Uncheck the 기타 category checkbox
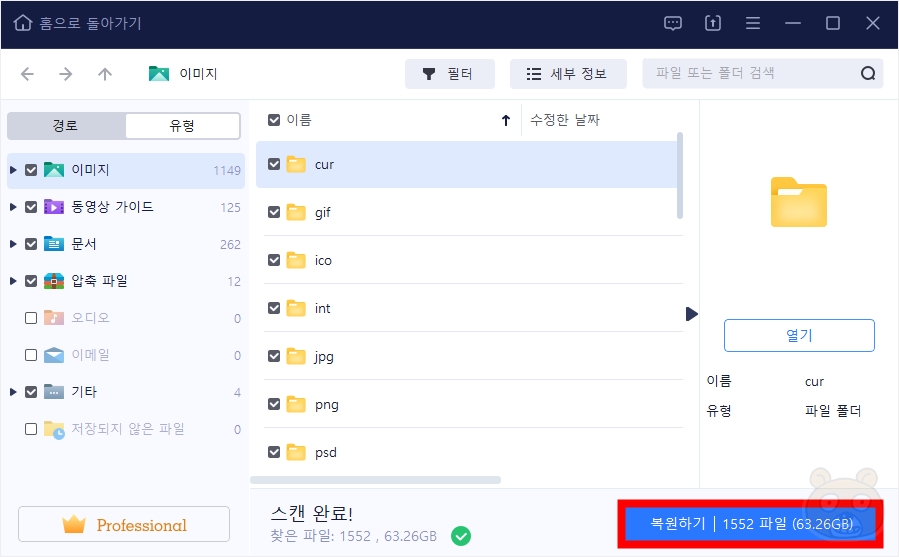Image resolution: width=899 pixels, height=557 pixels. [31, 392]
